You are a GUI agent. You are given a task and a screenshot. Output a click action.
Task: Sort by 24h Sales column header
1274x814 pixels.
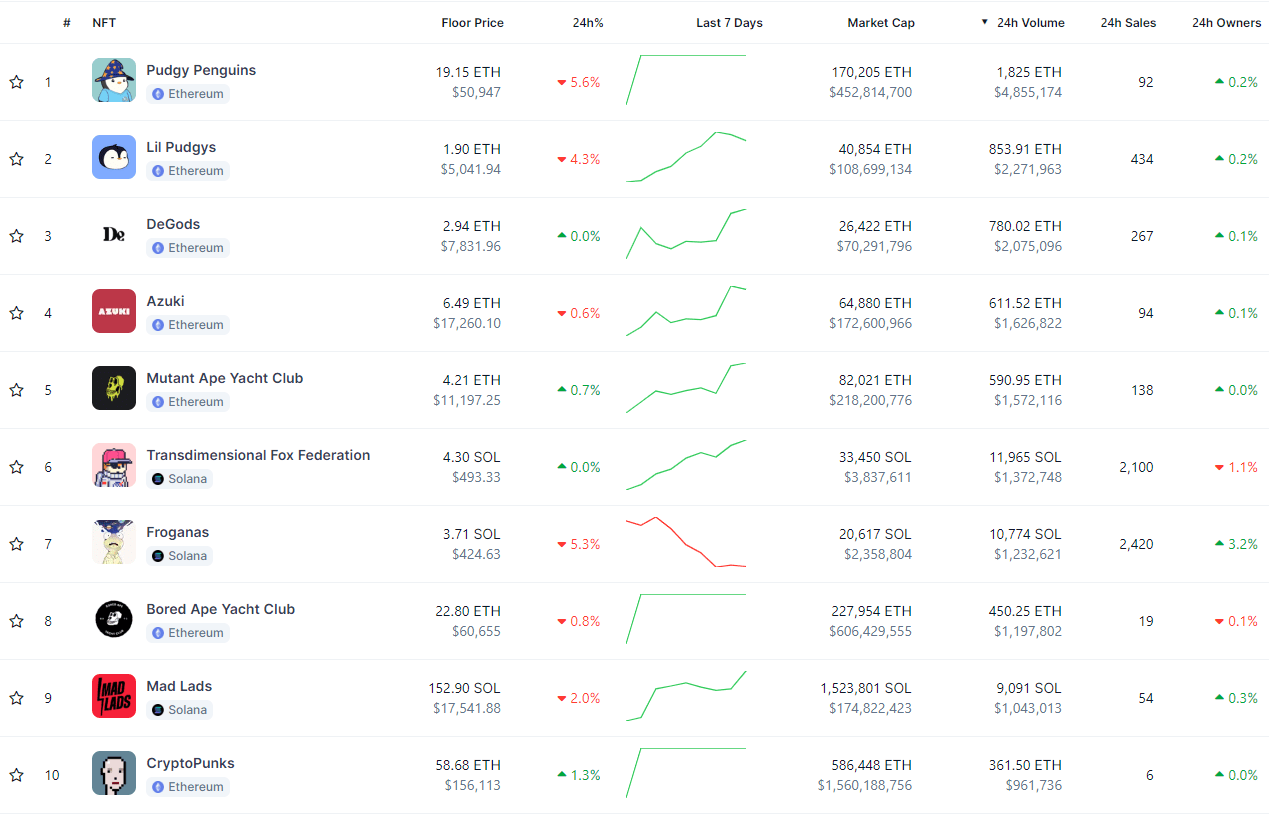1128,23
